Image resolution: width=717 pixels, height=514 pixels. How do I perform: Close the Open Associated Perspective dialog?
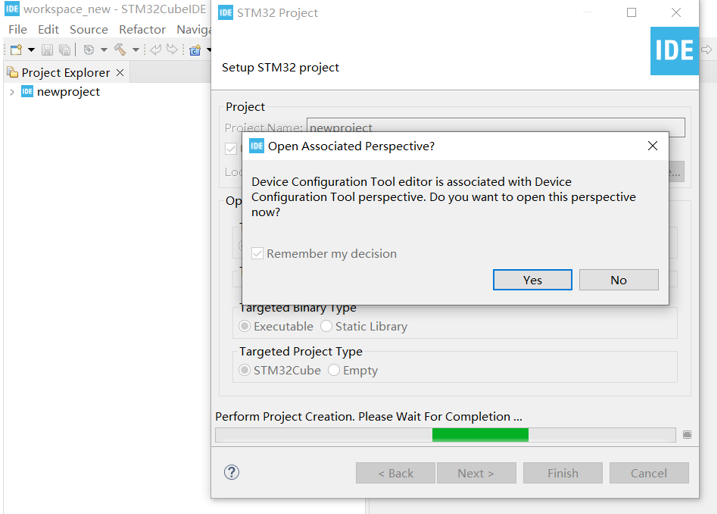pyautogui.click(x=653, y=146)
